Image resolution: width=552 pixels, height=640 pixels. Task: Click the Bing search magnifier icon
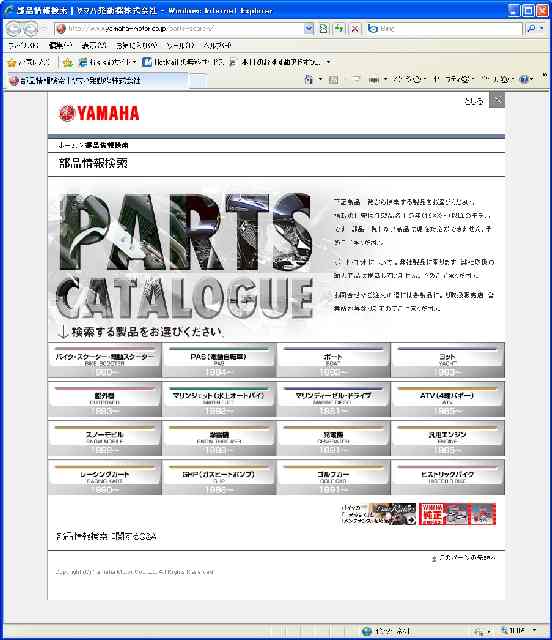pyautogui.click(x=531, y=28)
